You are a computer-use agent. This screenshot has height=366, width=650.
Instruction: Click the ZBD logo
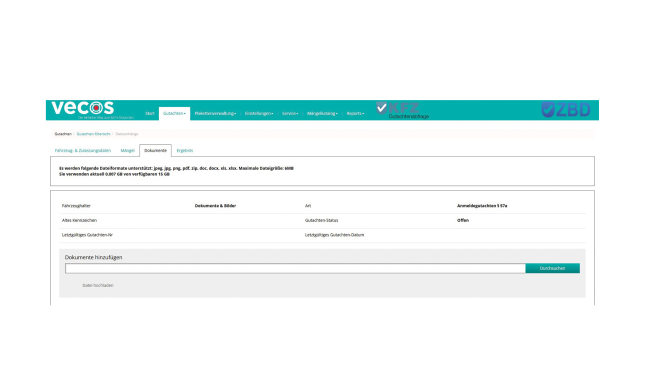point(565,109)
